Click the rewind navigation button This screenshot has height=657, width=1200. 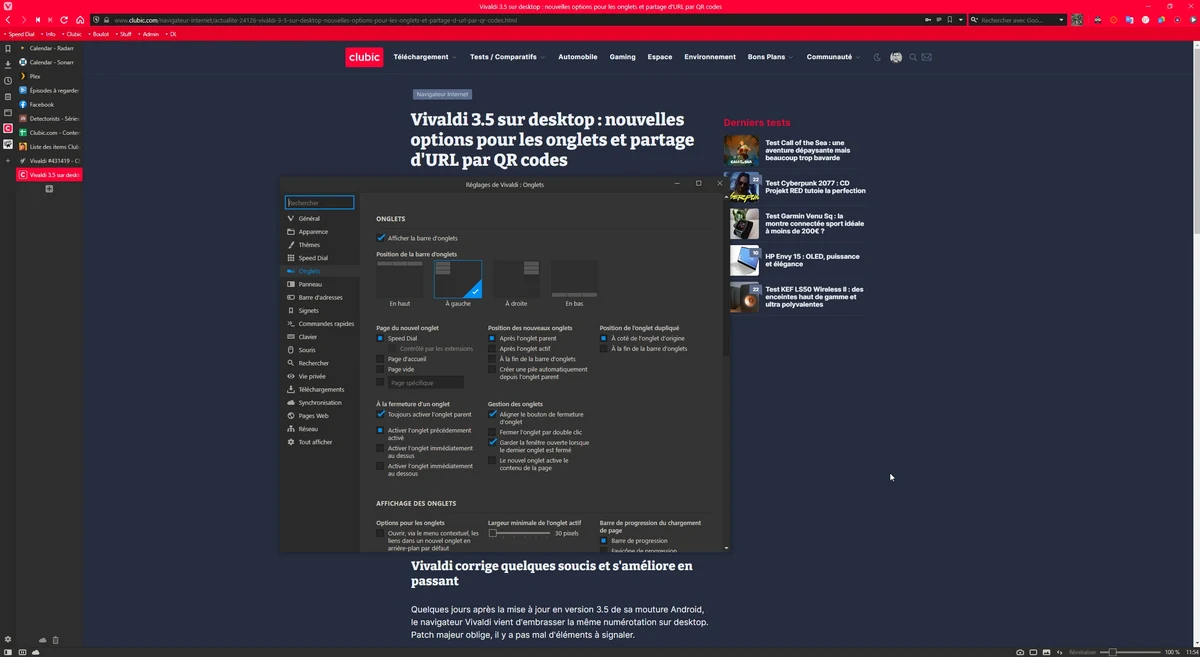point(37,20)
